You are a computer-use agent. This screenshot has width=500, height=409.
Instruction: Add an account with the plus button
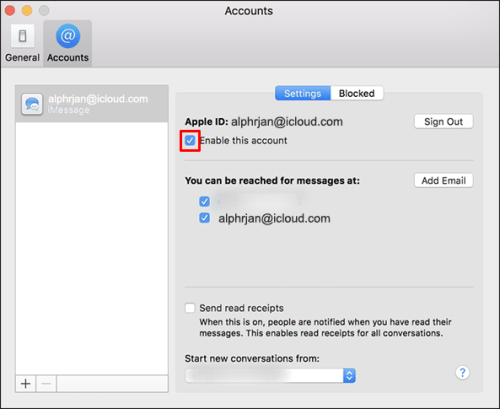(26, 384)
